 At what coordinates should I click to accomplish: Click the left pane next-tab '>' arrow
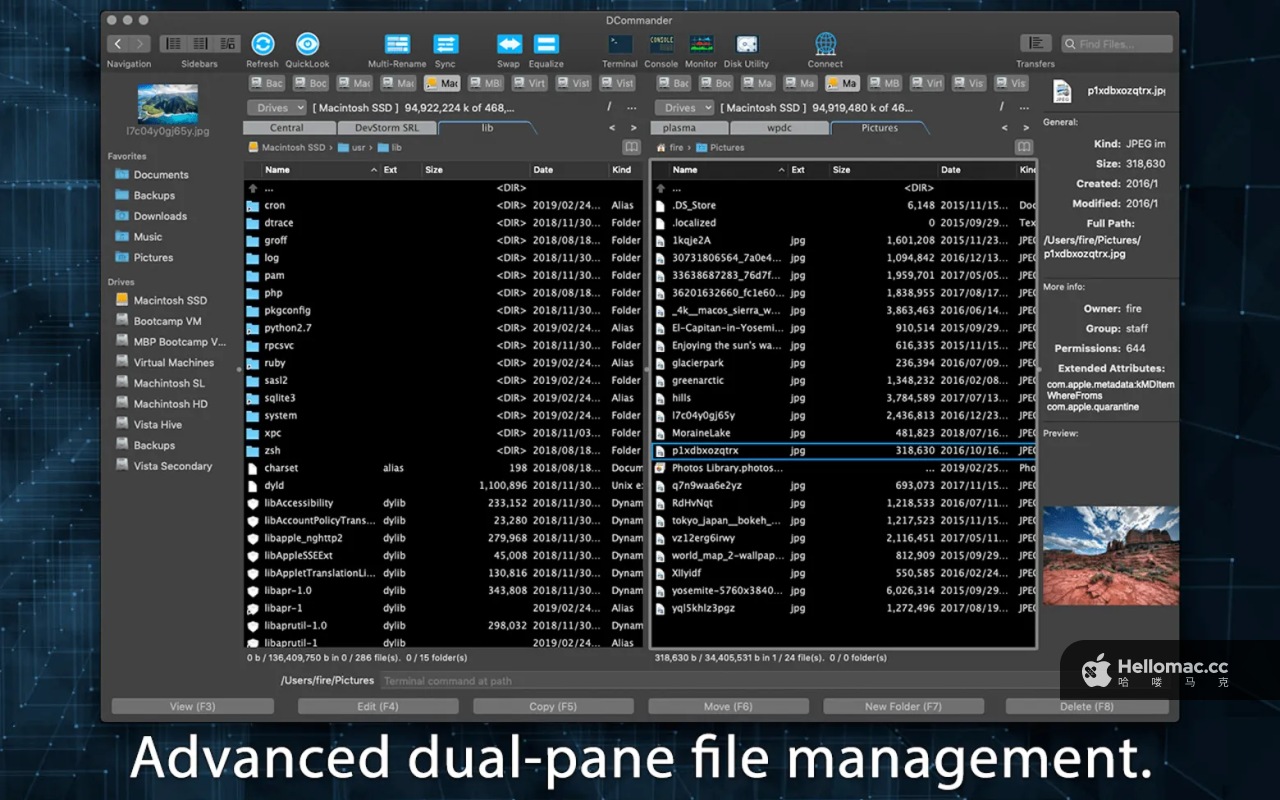pos(633,128)
